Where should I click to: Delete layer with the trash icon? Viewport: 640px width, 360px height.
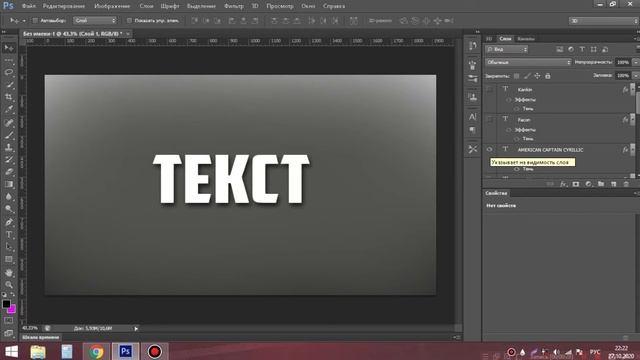[626, 184]
